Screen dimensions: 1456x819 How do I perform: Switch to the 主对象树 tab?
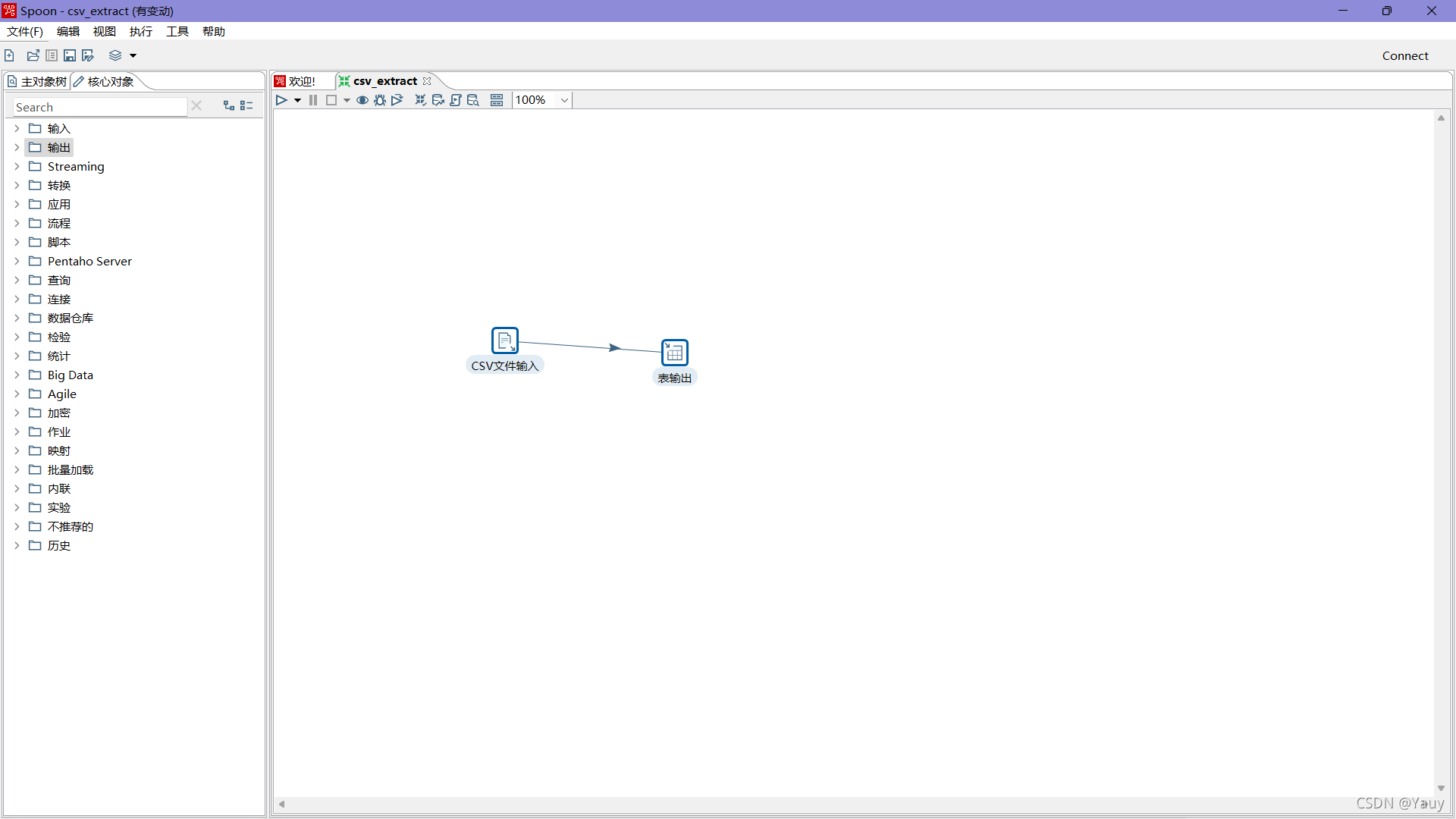[x=37, y=81]
